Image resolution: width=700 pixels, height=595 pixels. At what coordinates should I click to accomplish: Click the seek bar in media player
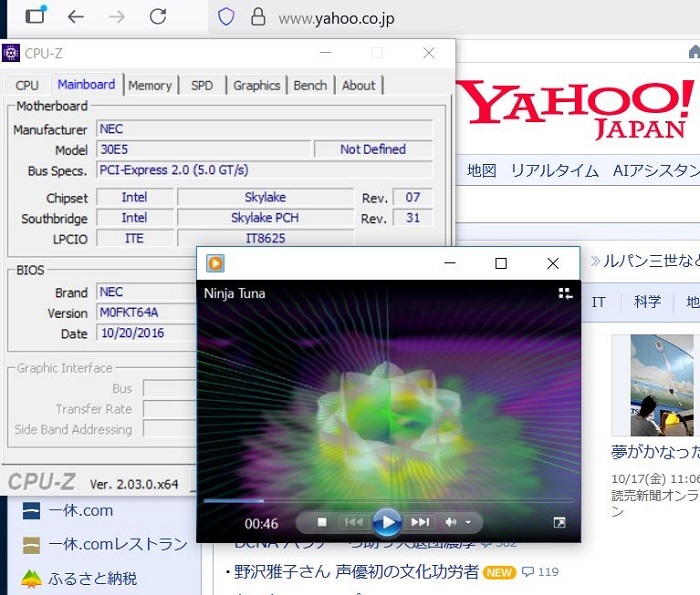click(x=388, y=501)
